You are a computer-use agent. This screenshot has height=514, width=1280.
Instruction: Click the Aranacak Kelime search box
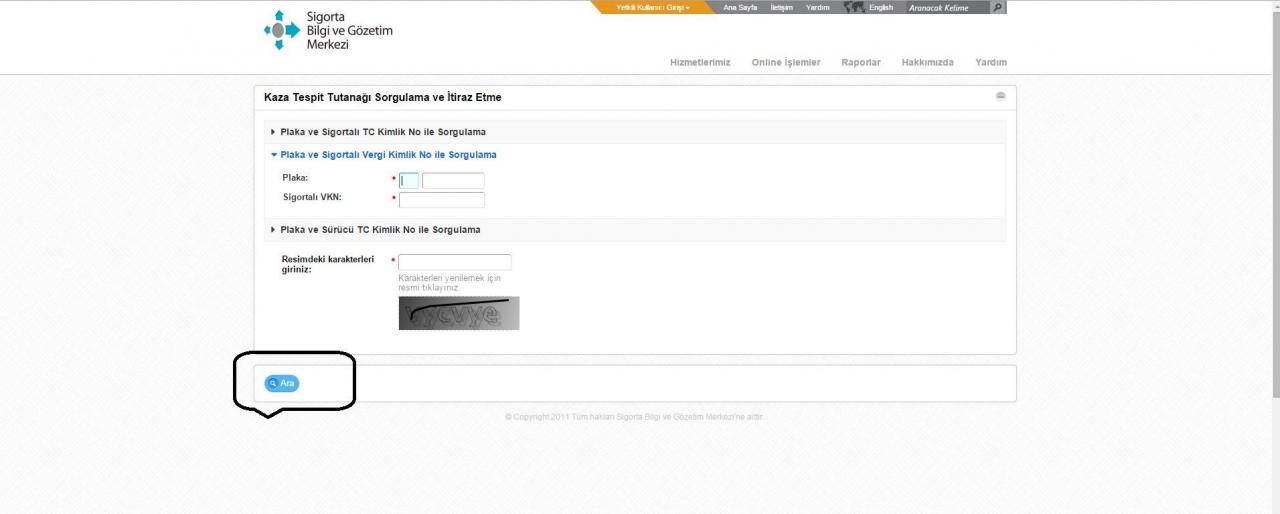946,7
